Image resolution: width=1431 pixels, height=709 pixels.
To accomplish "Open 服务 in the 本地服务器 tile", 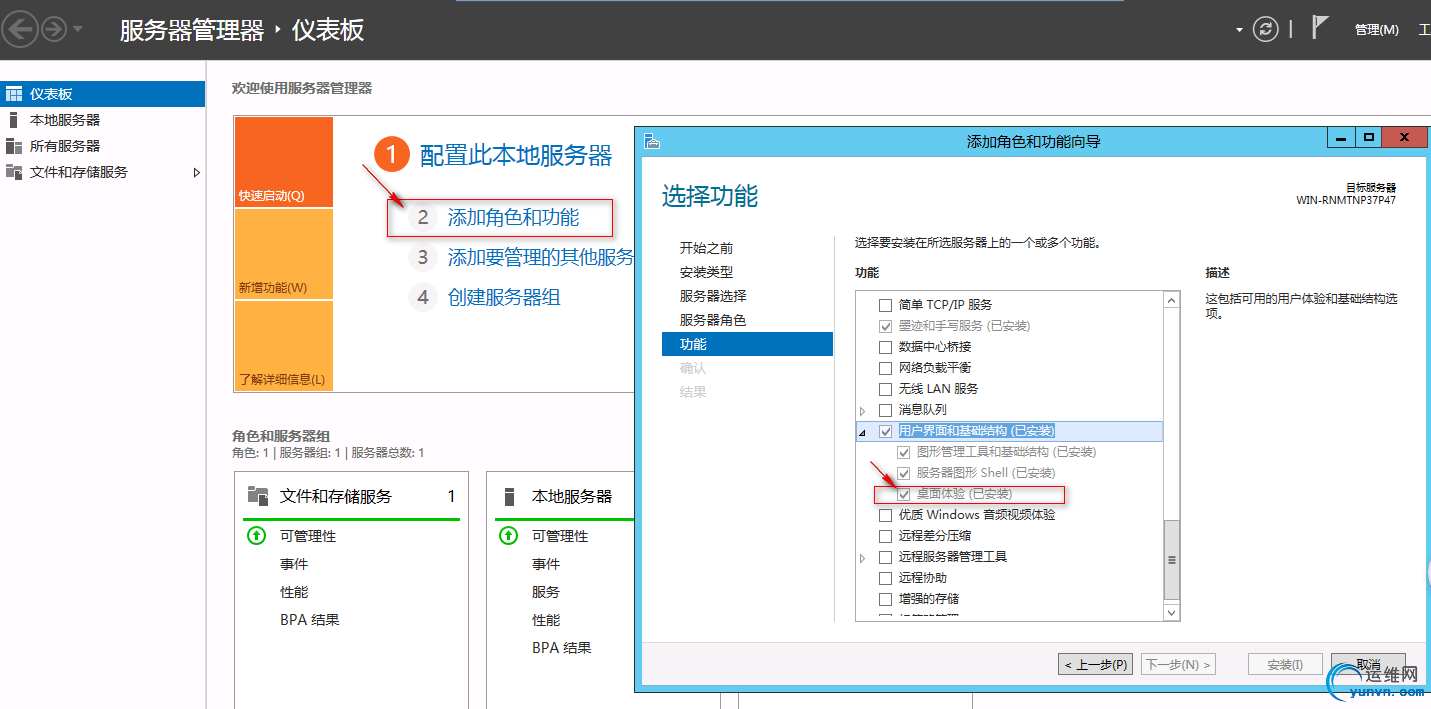I will click(x=546, y=592).
